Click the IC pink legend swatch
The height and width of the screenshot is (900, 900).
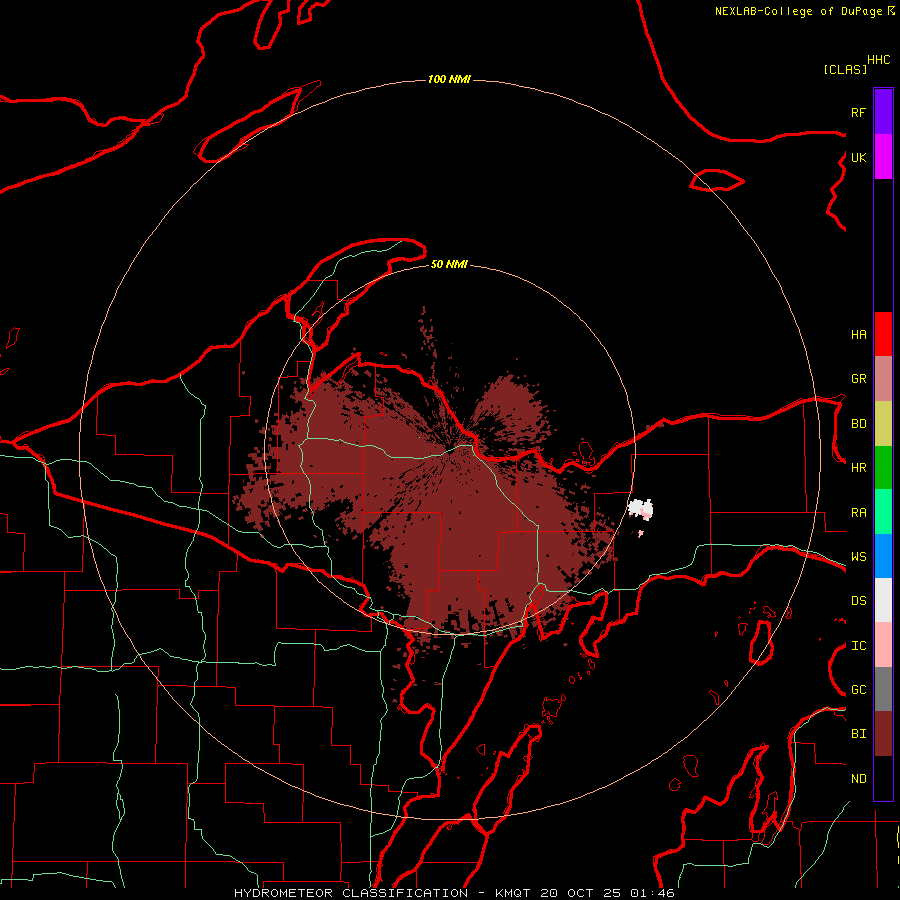click(x=883, y=645)
